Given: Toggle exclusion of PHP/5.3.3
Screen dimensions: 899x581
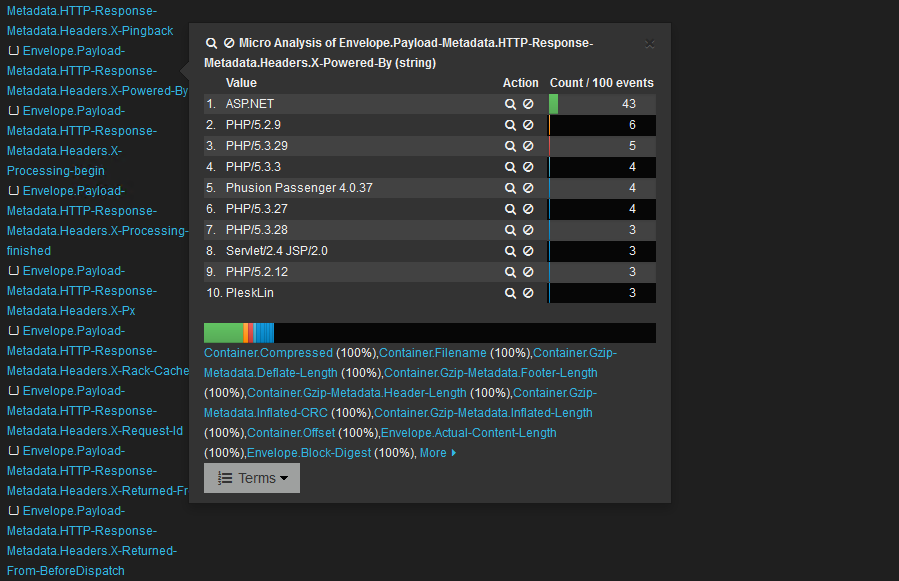Looking at the screenshot, I should 530,166.
